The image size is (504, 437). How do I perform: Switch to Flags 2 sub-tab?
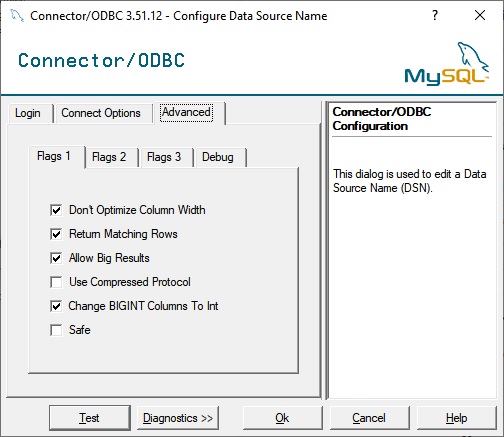(111, 157)
